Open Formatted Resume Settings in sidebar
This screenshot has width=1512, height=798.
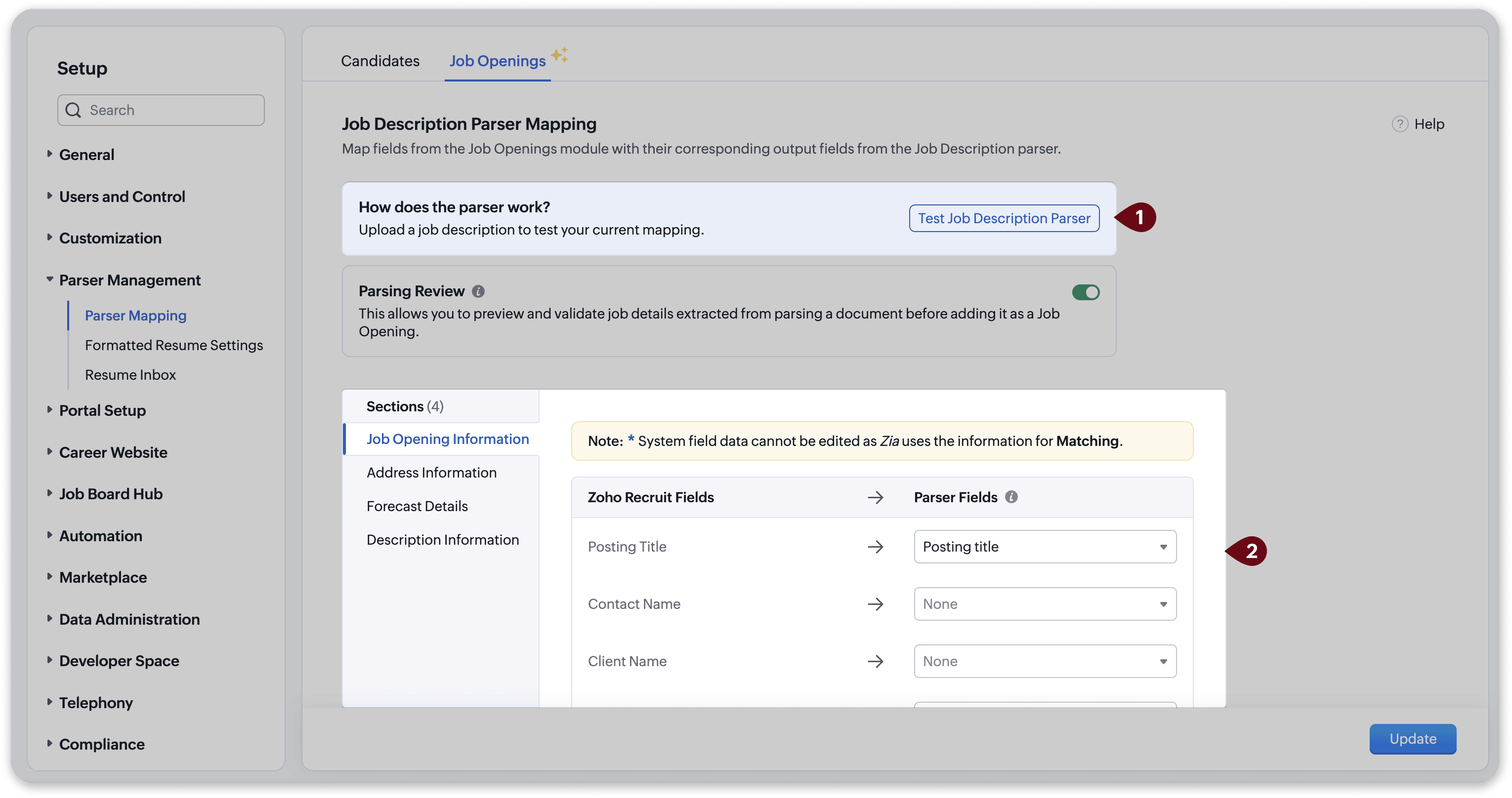[x=174, y=345]
